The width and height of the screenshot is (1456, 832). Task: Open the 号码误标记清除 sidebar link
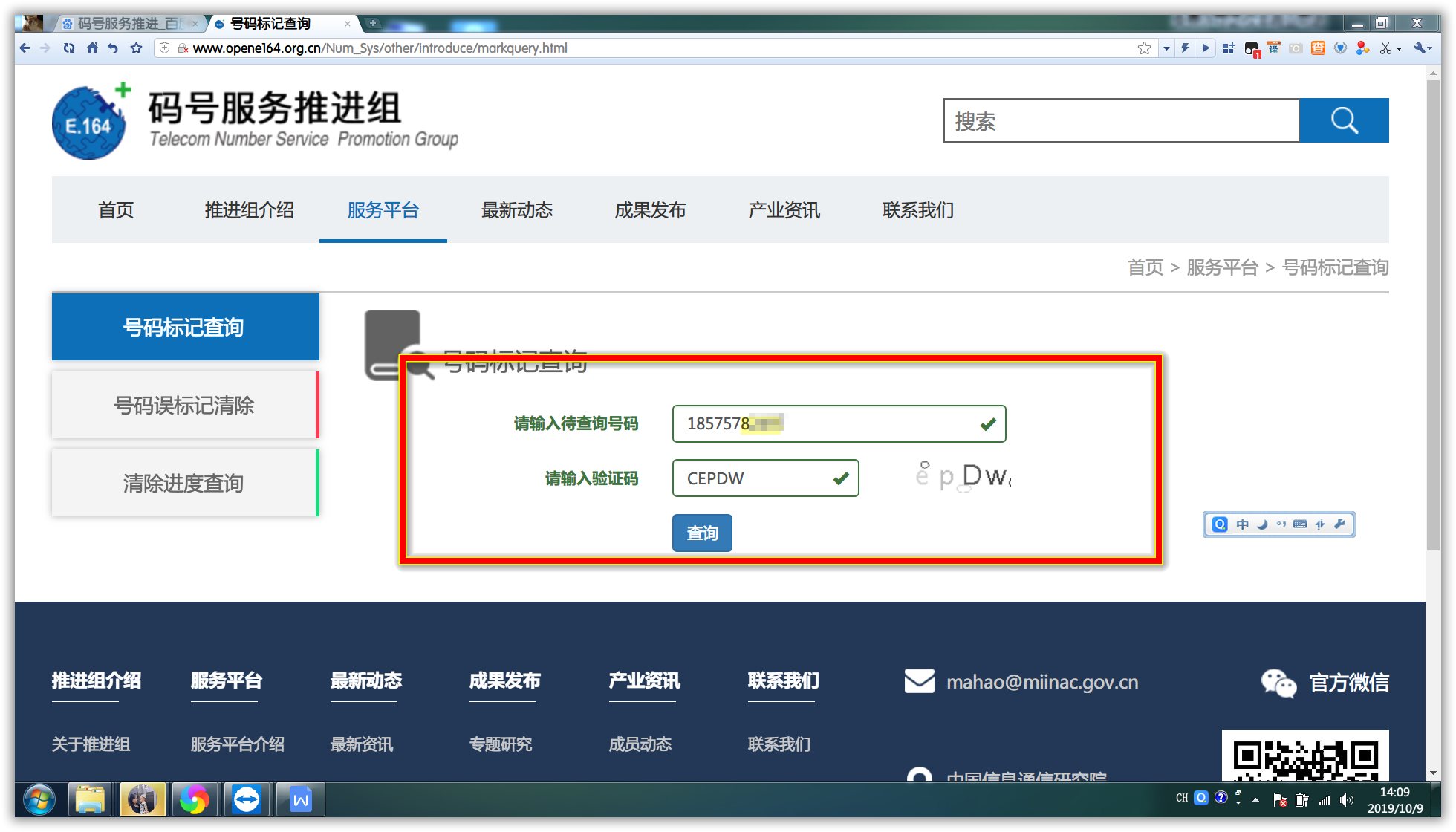click(184, 405)
